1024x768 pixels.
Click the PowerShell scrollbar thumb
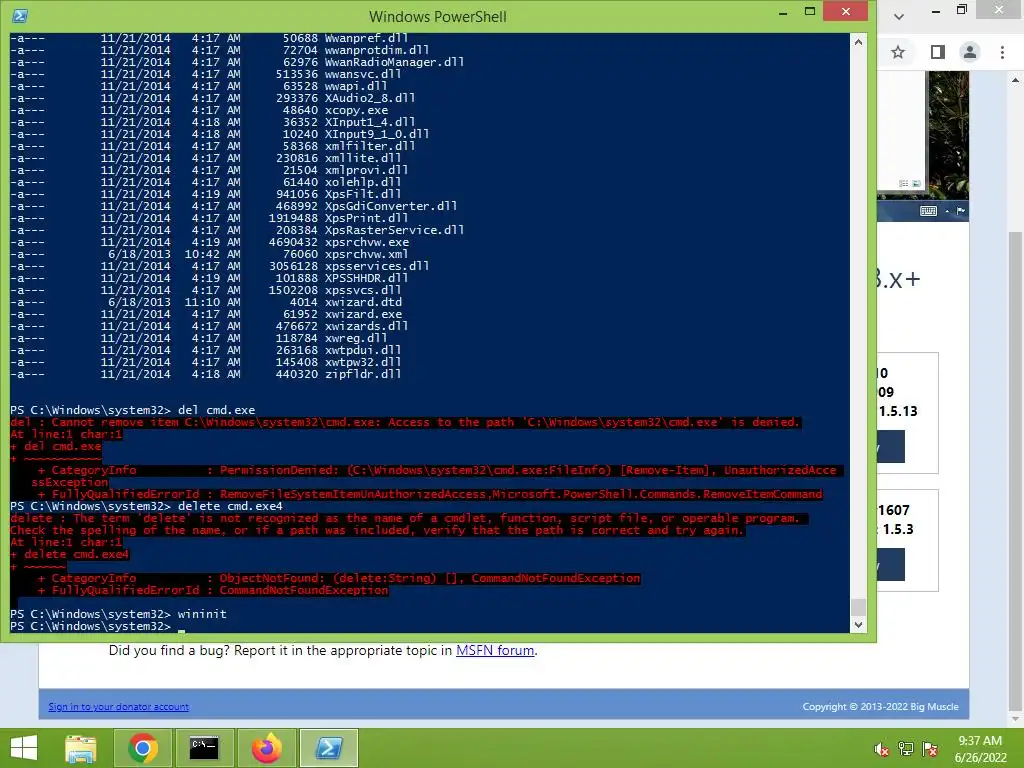coord(858,607)
